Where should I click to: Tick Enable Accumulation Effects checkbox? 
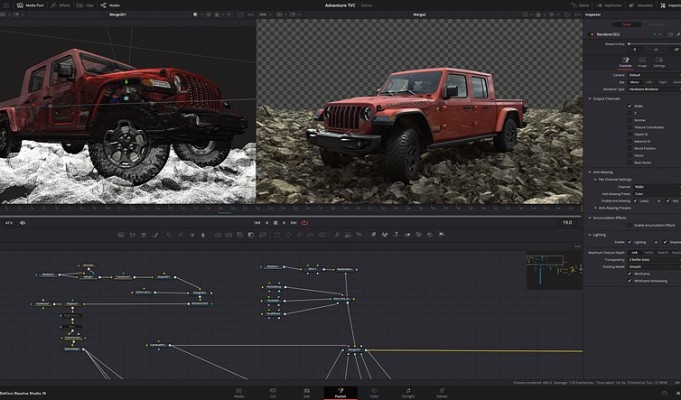point(630,225)
